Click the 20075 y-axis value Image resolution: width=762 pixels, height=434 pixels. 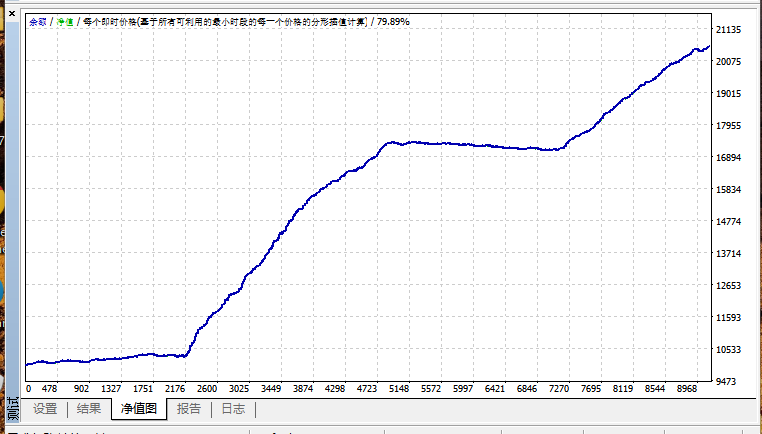(728, 62)
